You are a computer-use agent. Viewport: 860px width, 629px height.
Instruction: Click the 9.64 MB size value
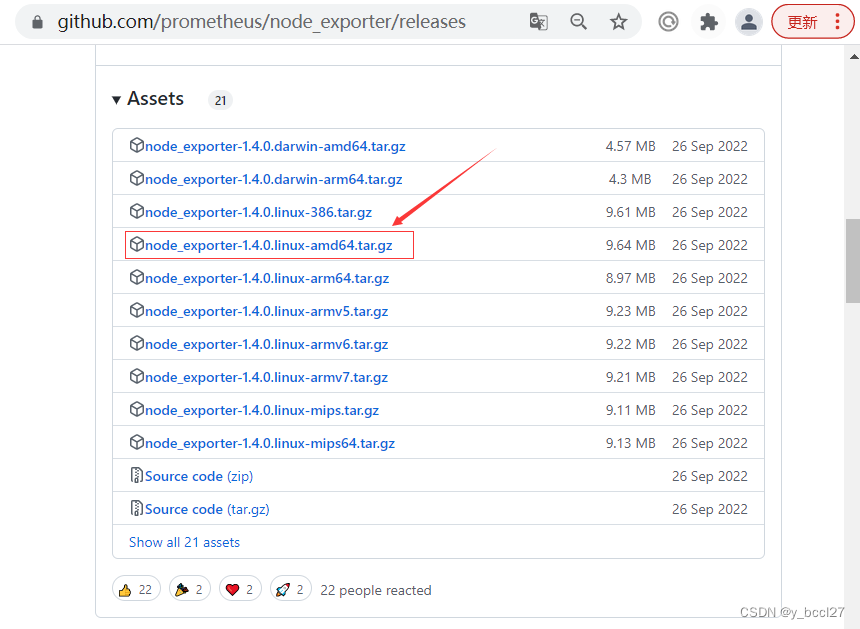631,245
